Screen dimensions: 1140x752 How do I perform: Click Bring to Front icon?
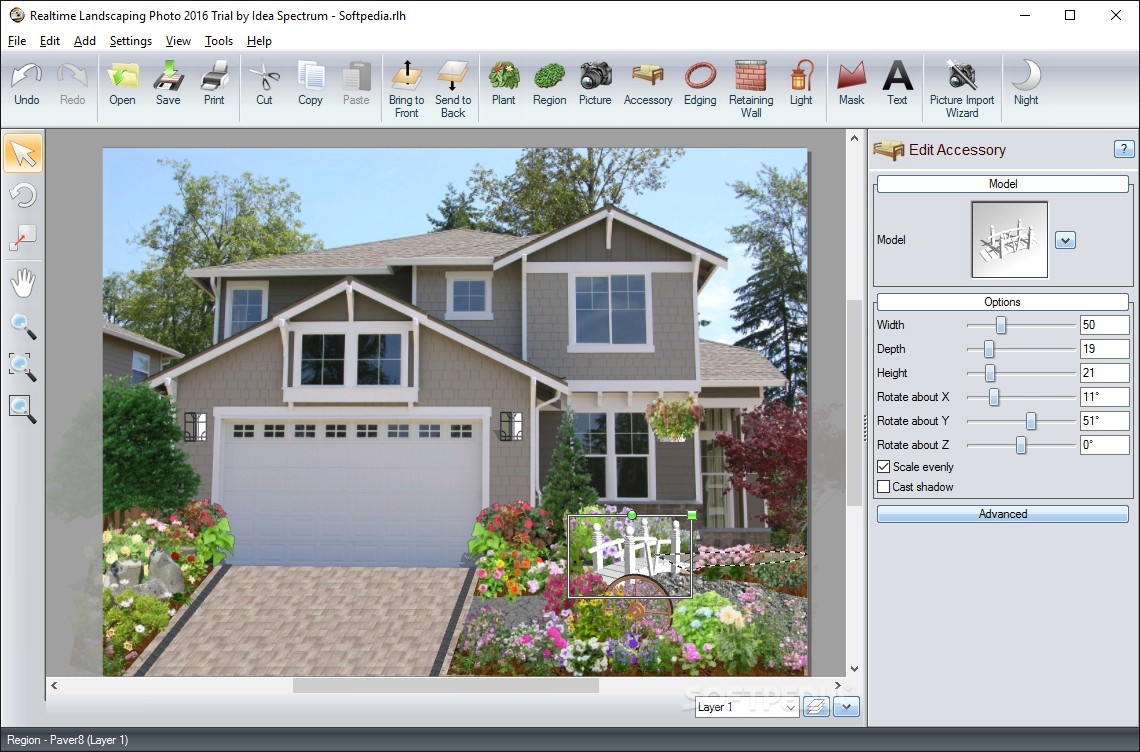[x=406, y=89]
